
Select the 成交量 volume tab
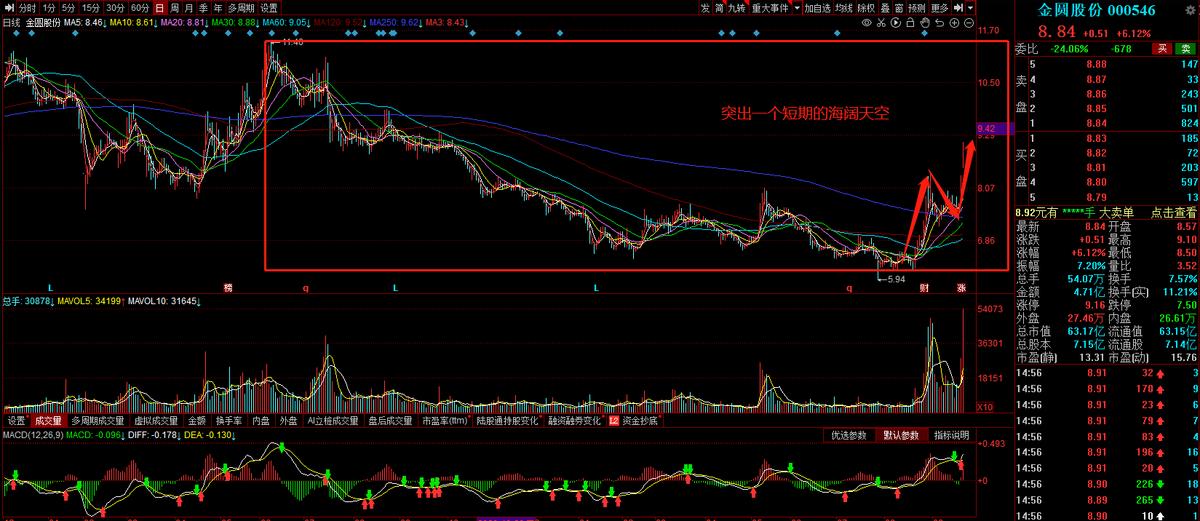coord(47,421)
